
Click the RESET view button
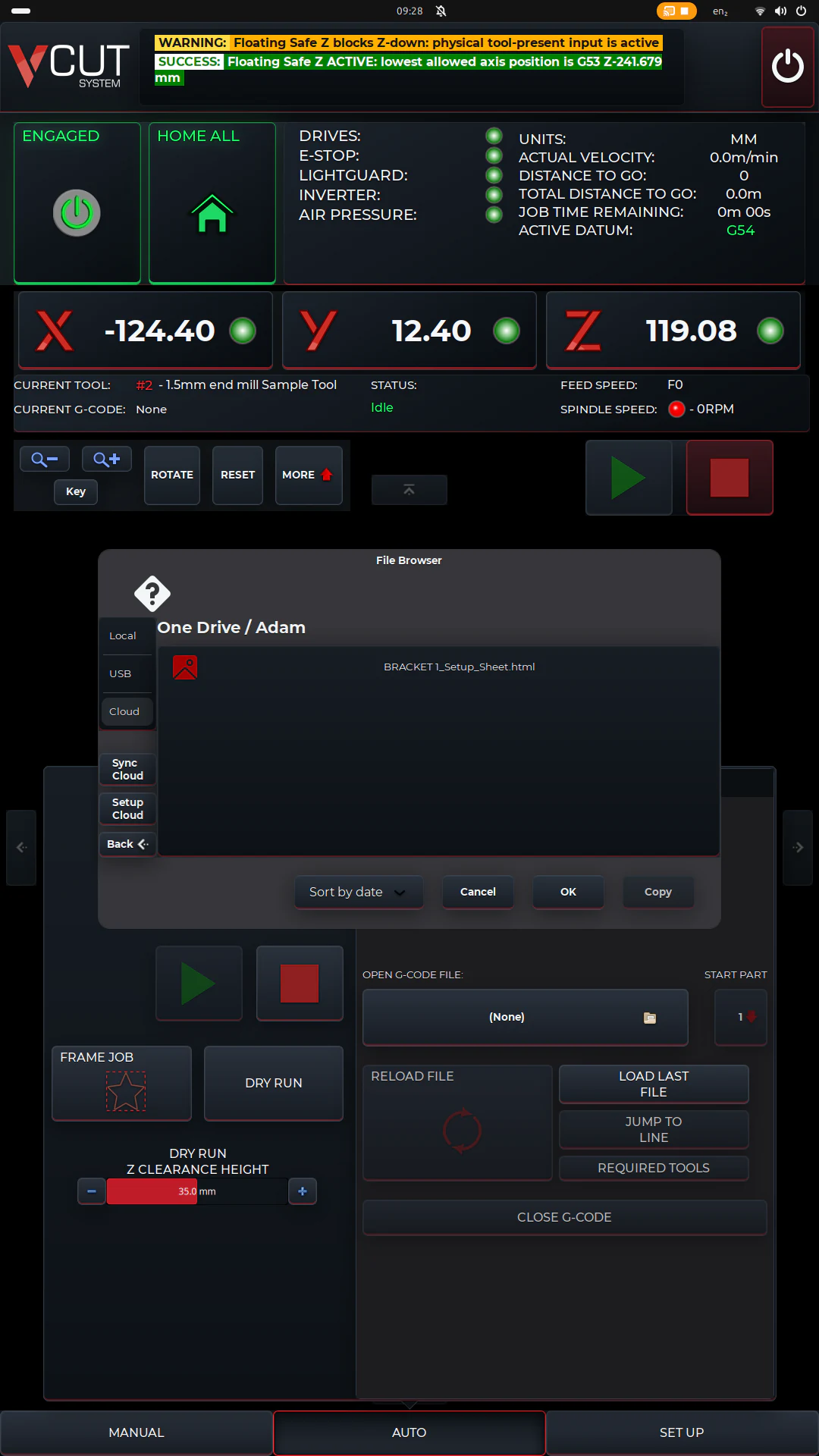tap(237, 475)
